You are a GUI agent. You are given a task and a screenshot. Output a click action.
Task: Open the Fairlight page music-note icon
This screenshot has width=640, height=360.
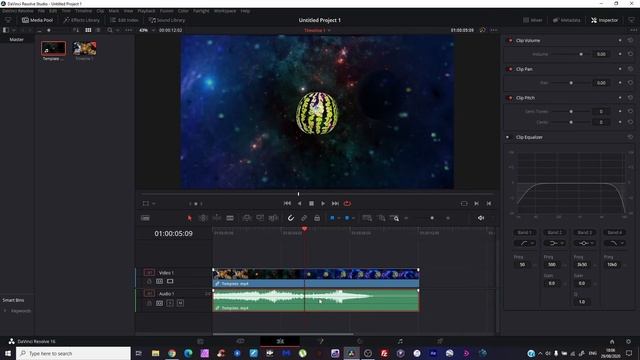[400, 341]
